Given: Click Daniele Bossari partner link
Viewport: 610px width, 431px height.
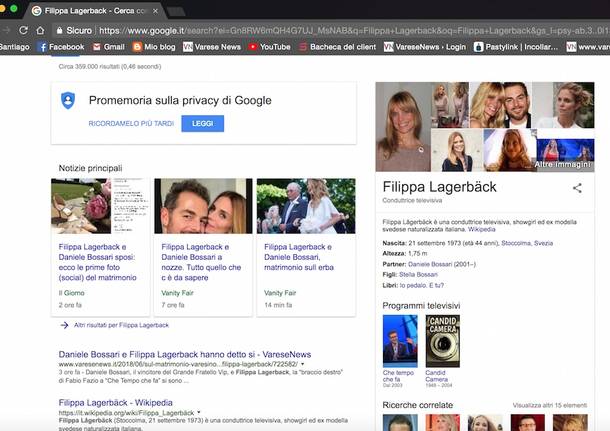Looking at the screenshot, I should 430,264.
